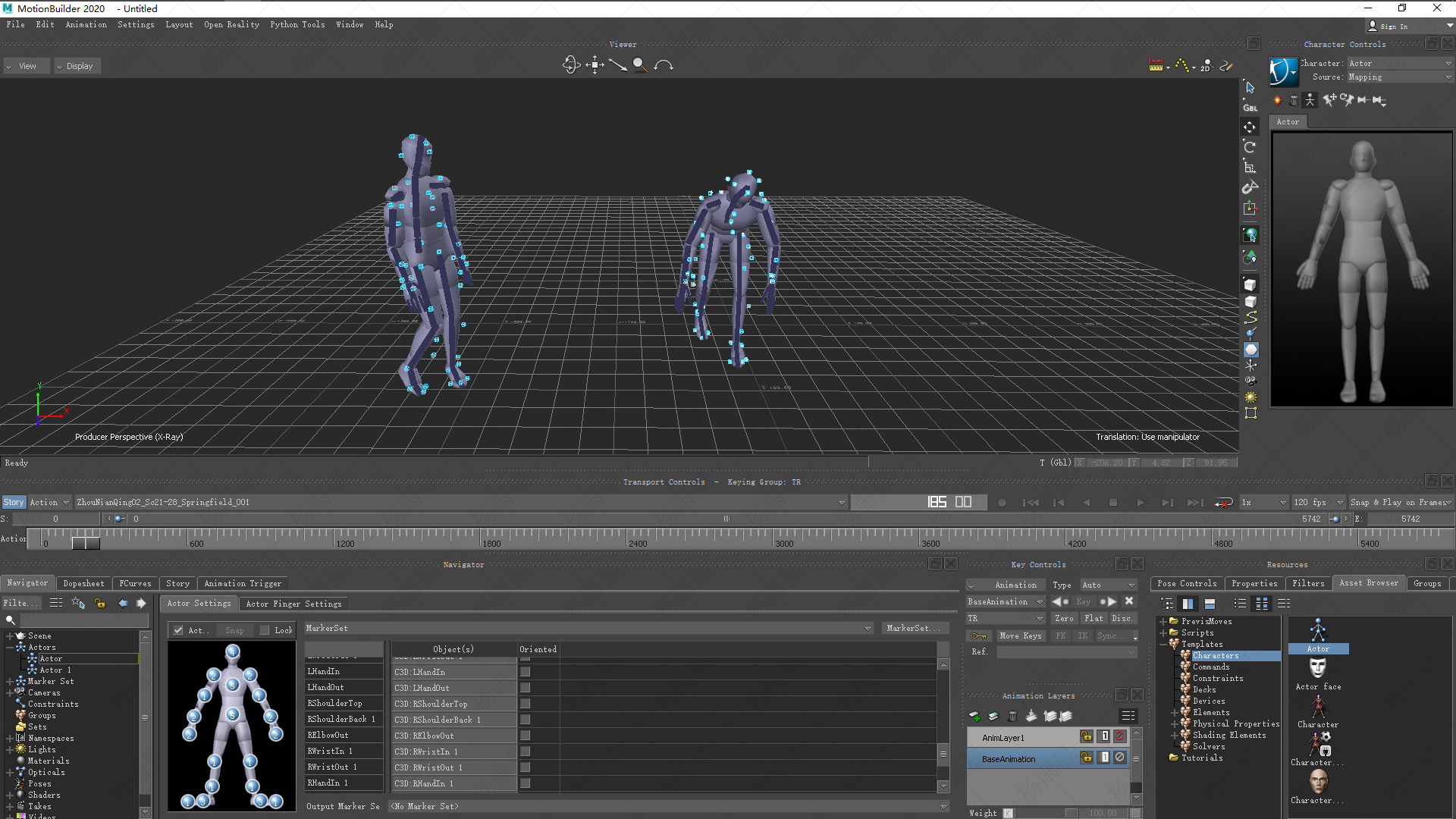Choose the rotation tool in the viewer toolbar
The height and width of the screenshot is (819, 1456).
(x=570, y=64)
